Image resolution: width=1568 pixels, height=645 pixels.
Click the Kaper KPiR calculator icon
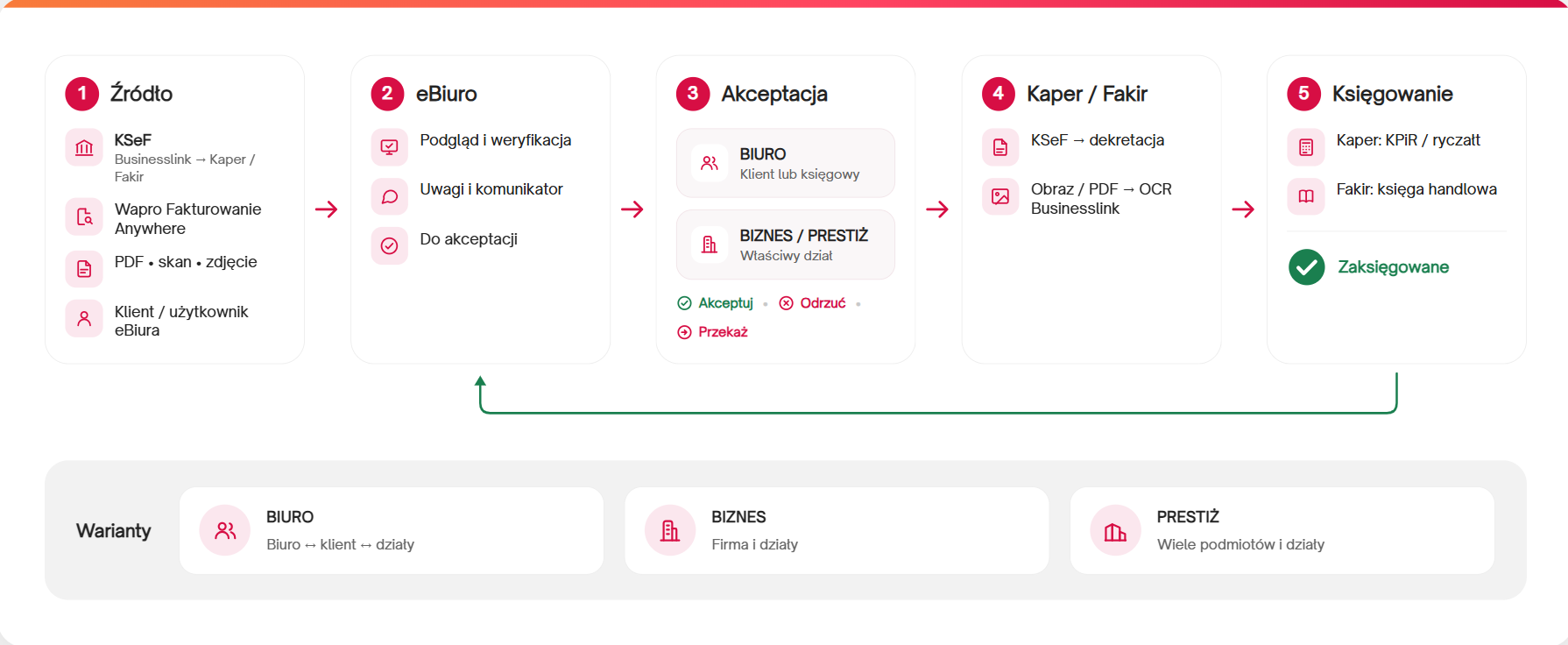(1306, 147)
